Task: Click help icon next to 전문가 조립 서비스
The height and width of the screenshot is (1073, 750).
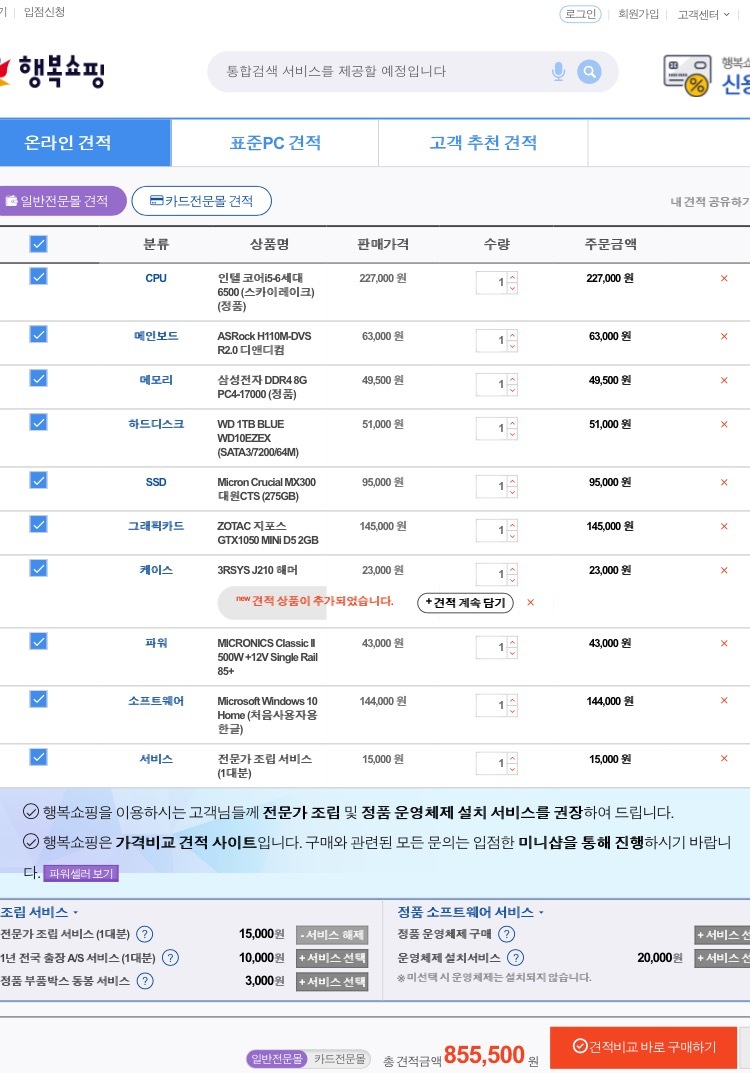Action: [x=145, y=934]
